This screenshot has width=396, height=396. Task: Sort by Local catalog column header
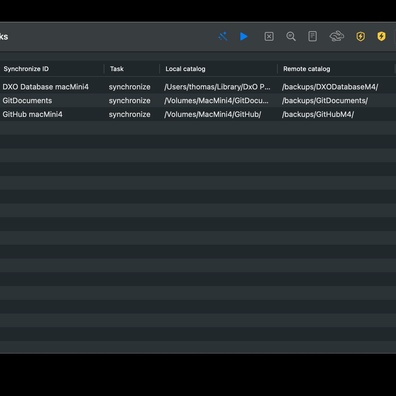(185, 69)
